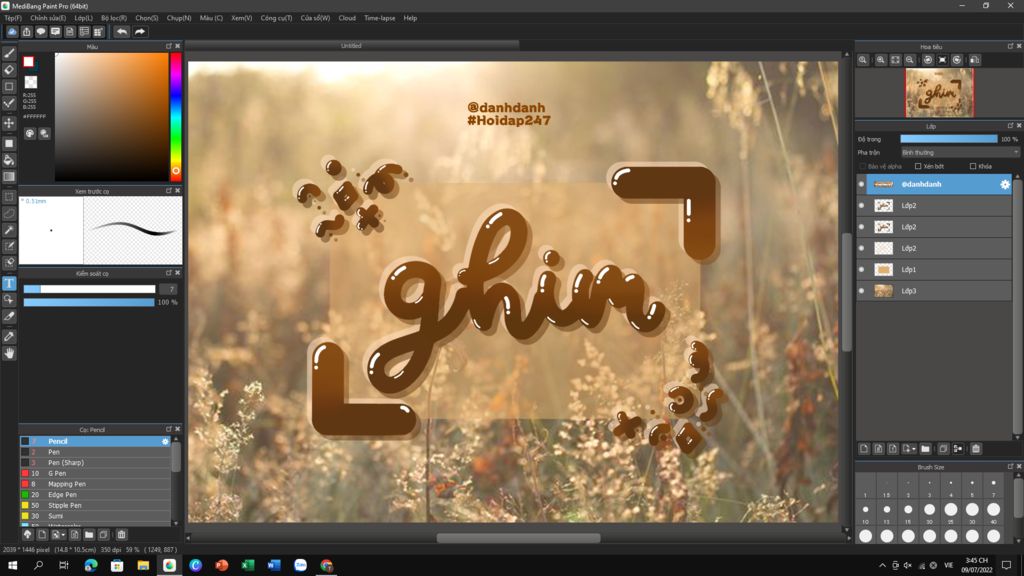Adjust the Độ trong opacity slider
The image size is (1024, 576).
click(948, 139)
